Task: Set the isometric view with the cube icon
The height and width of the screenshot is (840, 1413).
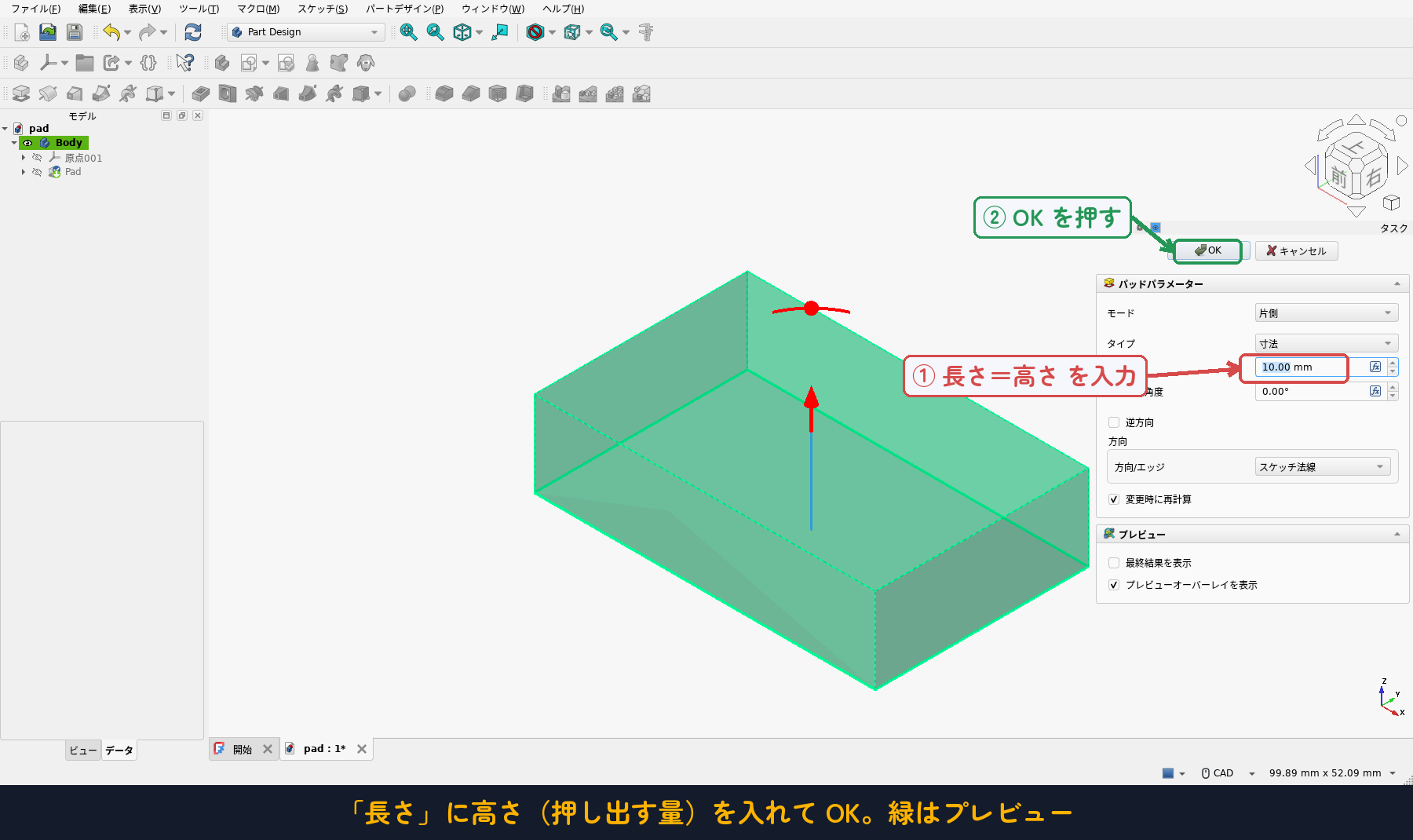Action: click(x=462, y=32)
